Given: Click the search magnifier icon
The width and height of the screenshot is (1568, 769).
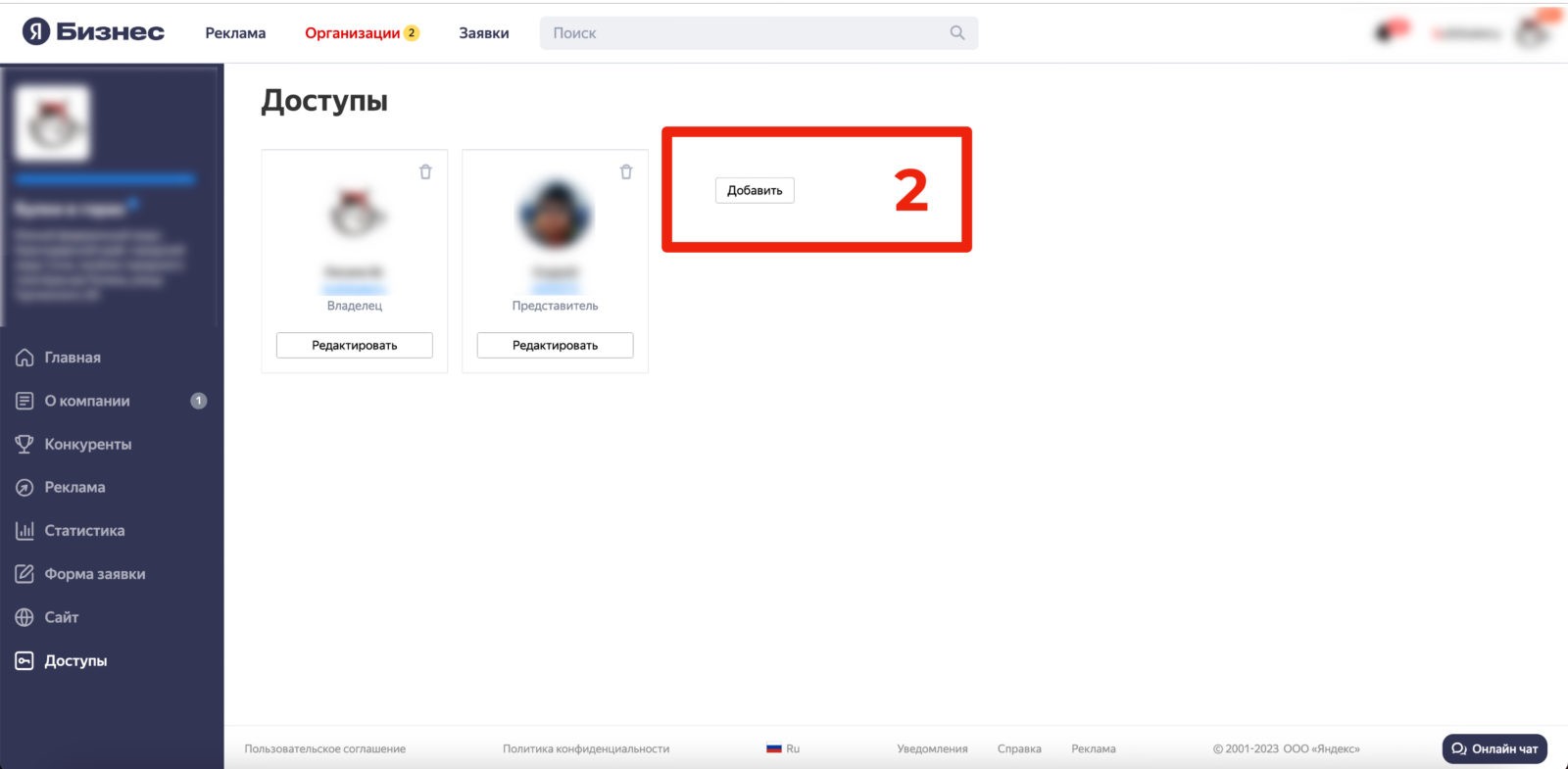Looking at the screenshot, I should (x=957, y=33).
